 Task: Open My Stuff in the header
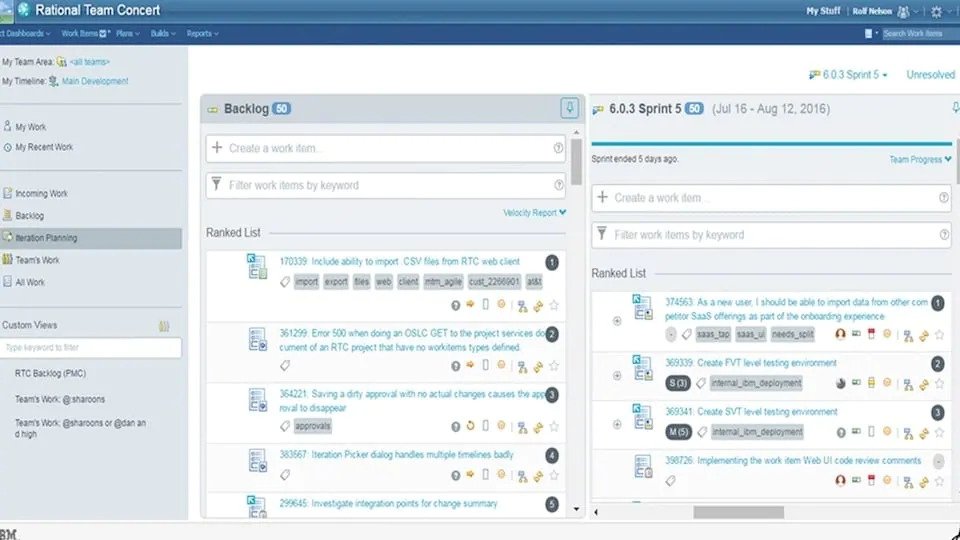pos(823,11)
